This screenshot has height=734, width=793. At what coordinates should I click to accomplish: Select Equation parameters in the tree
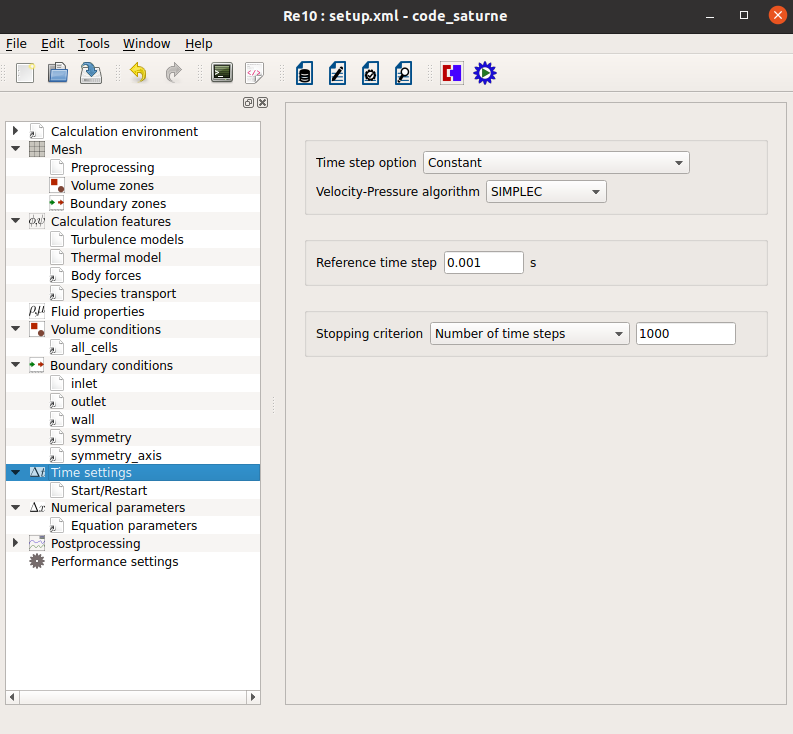[134, 526]
